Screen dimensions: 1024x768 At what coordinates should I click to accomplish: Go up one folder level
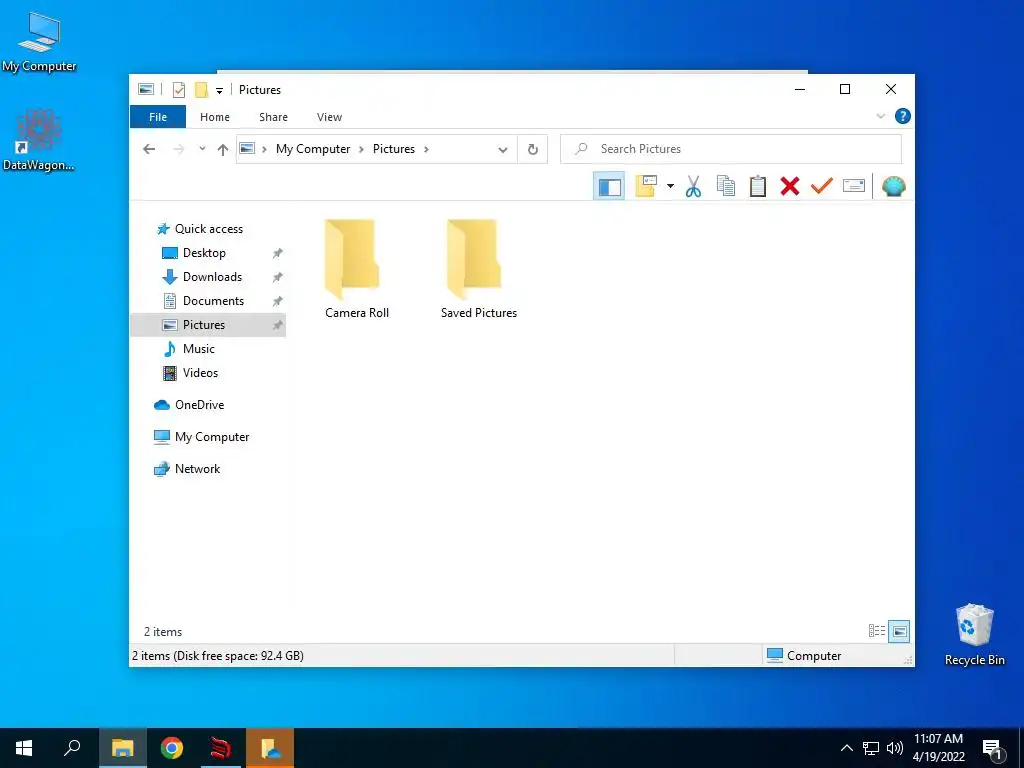pos(223,149)
